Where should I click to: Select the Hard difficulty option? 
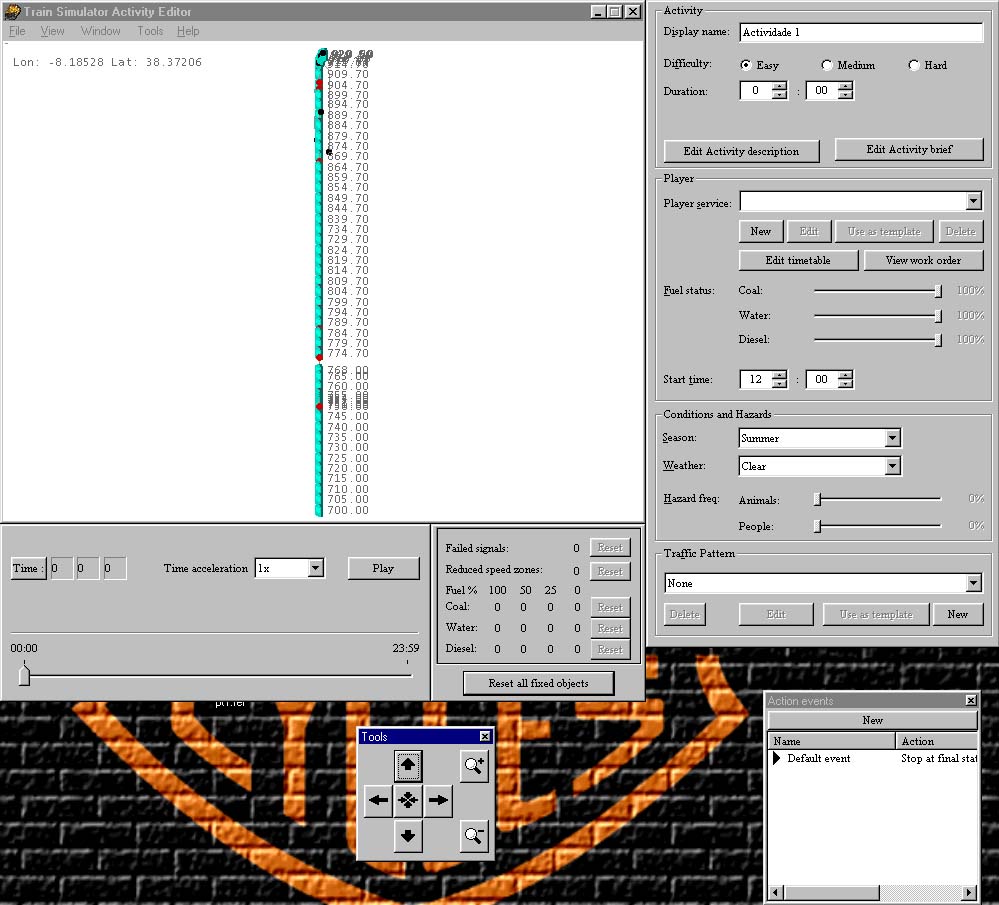coord(910,64)
